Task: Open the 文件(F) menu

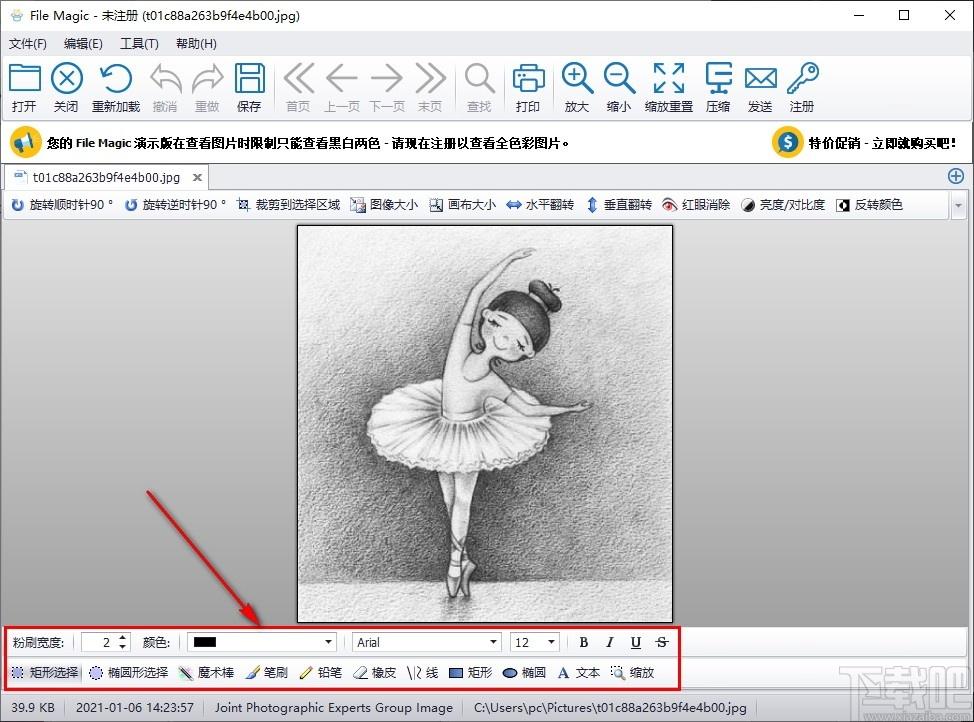Action: pyautogui.click(x=28, y=43)
